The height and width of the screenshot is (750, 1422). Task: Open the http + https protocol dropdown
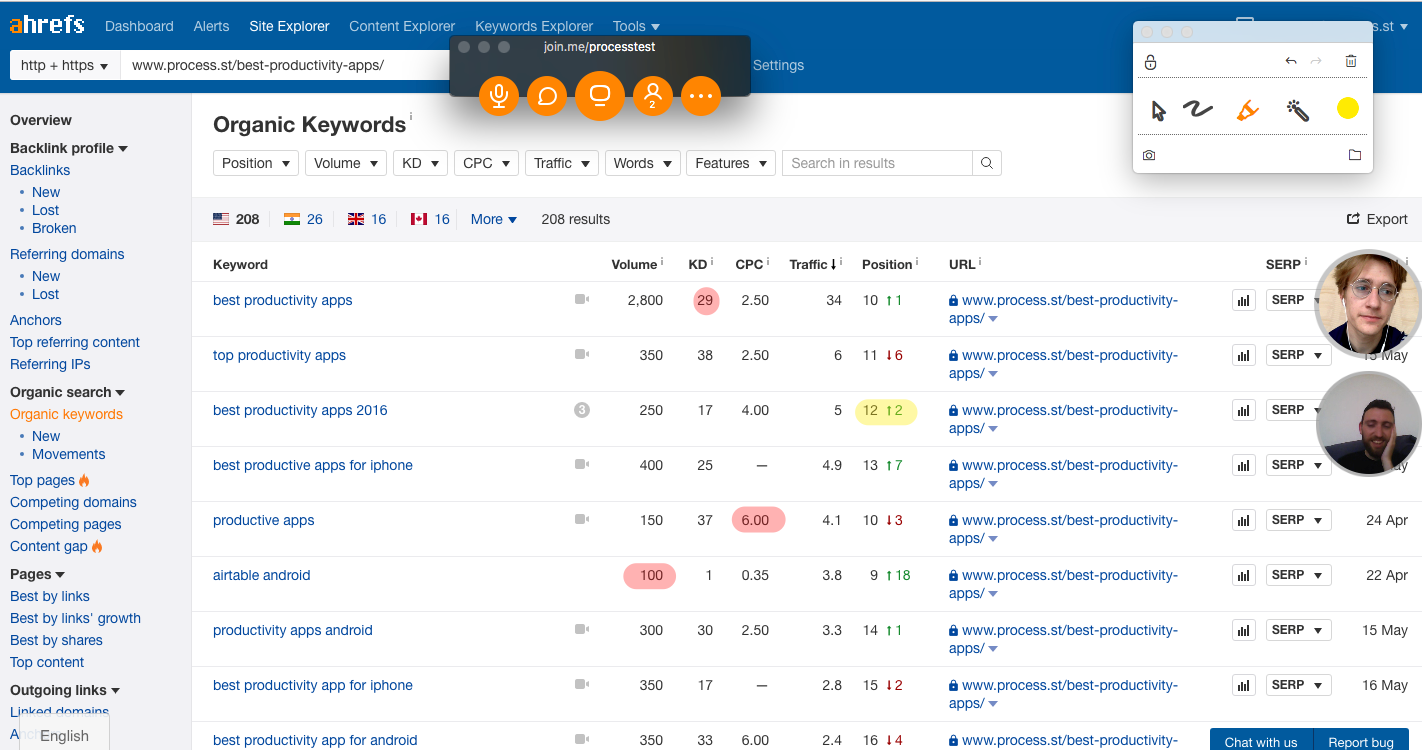pyautogui.click(x=65, y=65)
